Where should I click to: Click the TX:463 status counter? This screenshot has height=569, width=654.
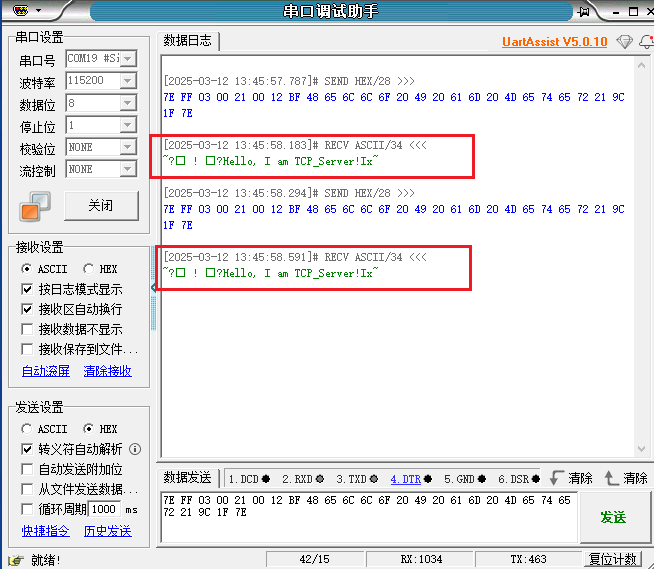(x=528, y=559)
